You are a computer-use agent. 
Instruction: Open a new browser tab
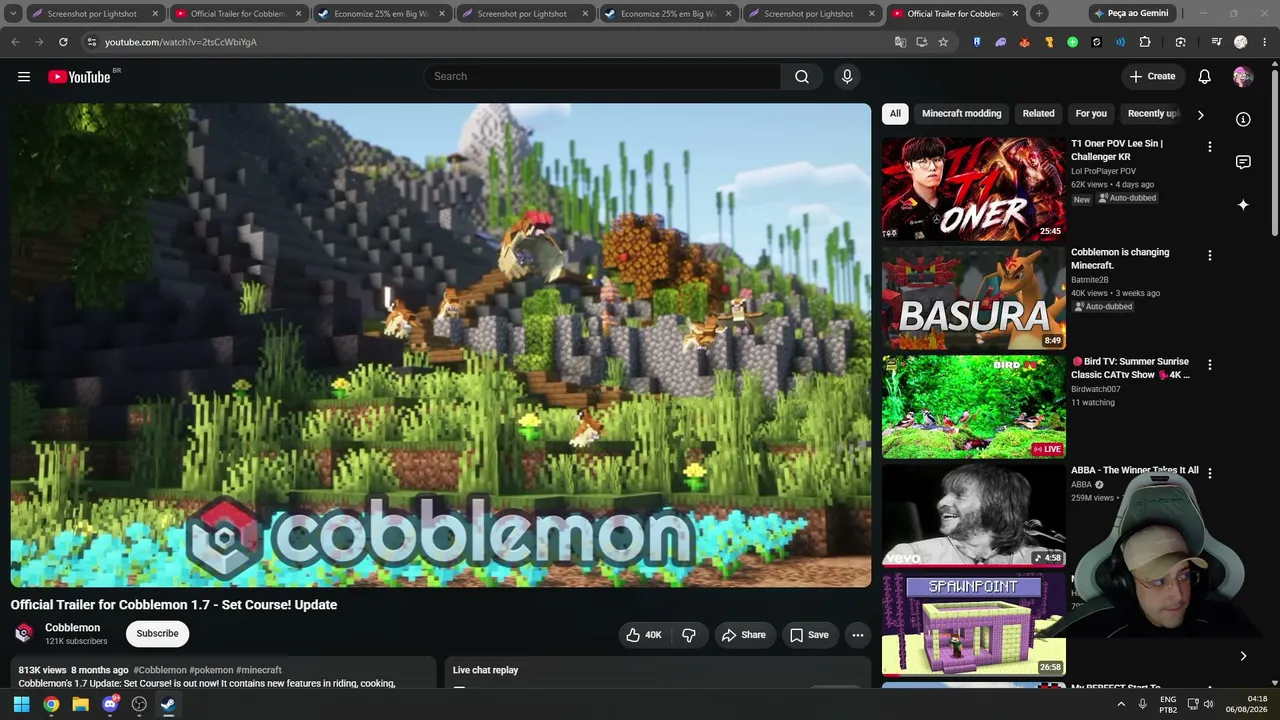pyautogui.click(x=1039, y=14)
